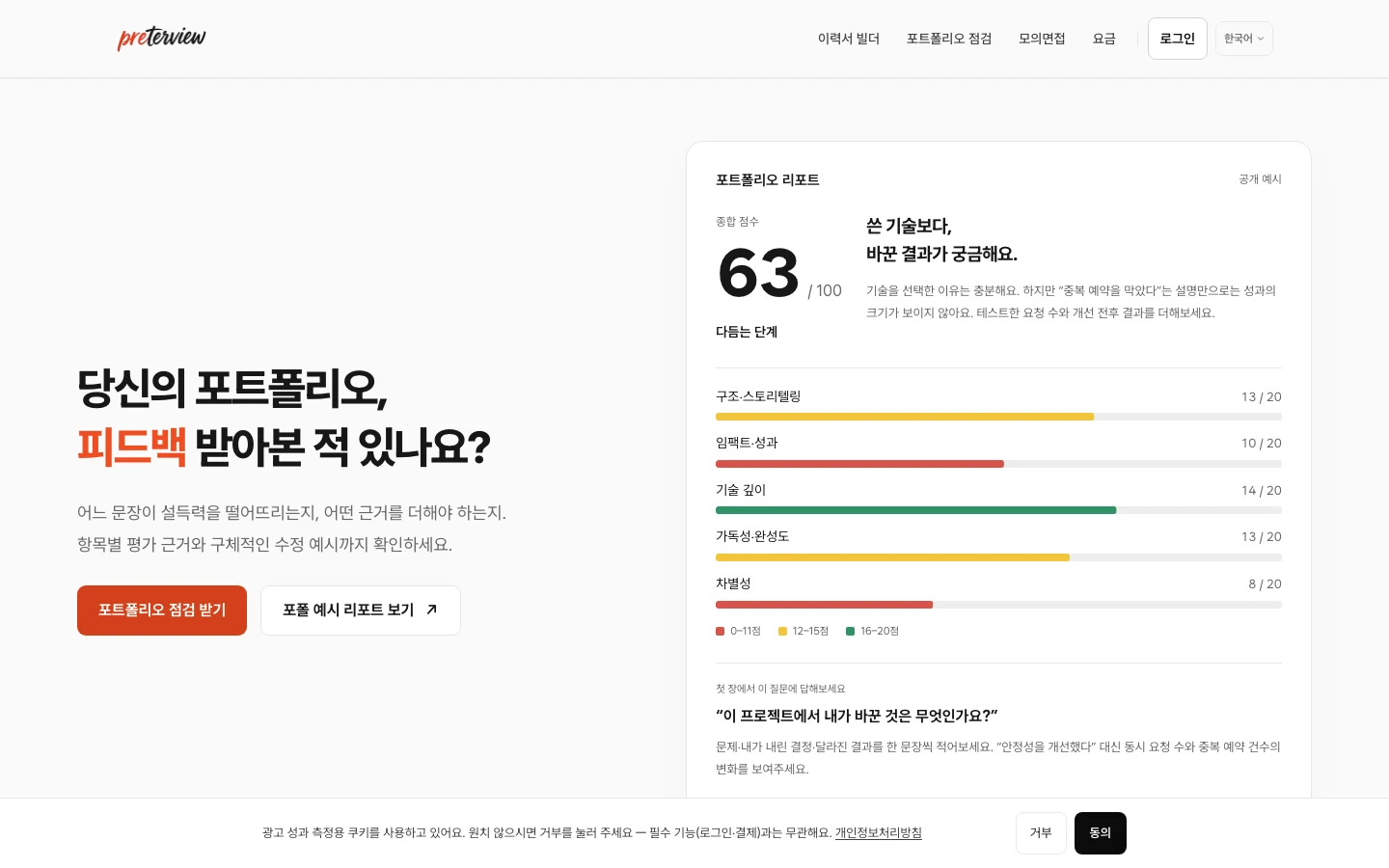
Task: Open the 개인정보처리방침 link
Action: [x=879, y=833]
